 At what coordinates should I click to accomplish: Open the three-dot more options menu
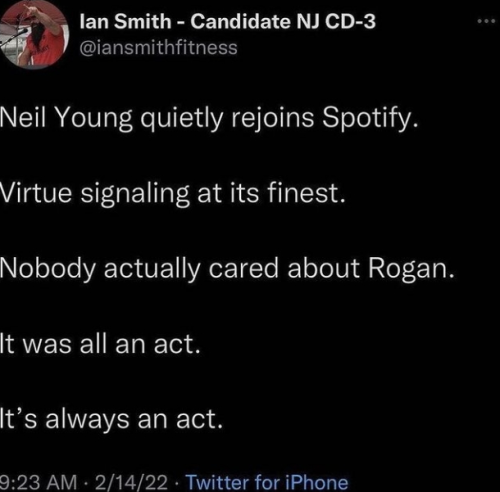[x=486, y=22]
